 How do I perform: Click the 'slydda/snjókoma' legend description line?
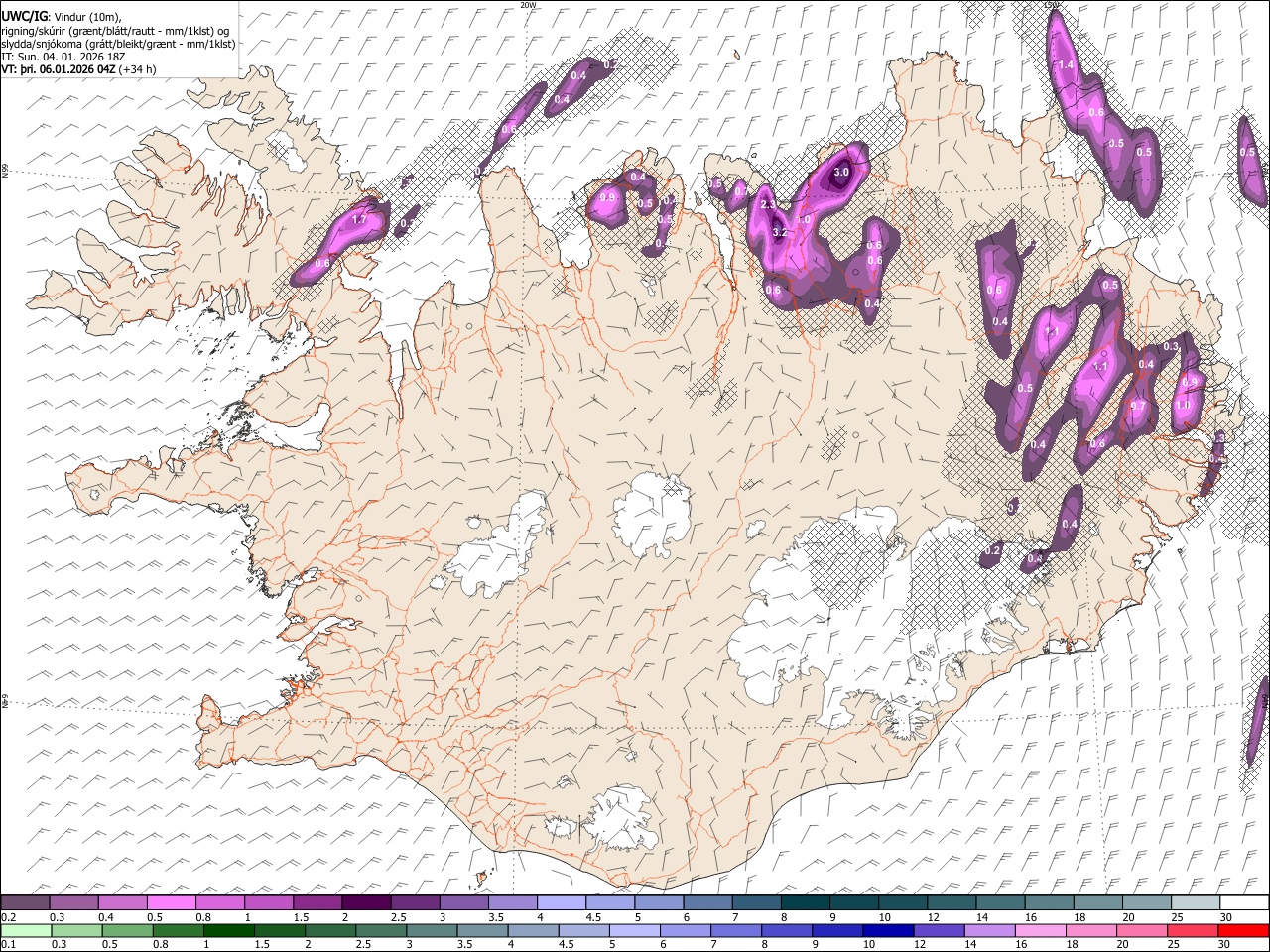tap(118, 44)
